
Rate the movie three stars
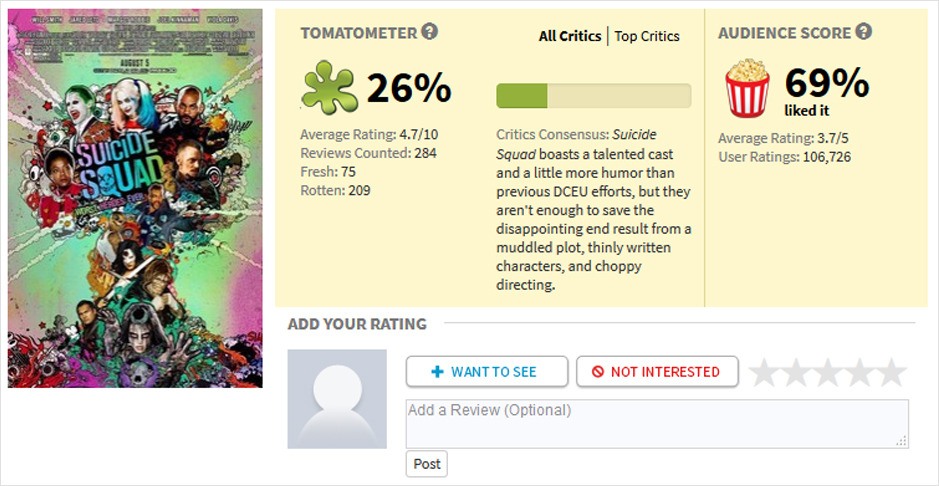(x=827, y=372)
